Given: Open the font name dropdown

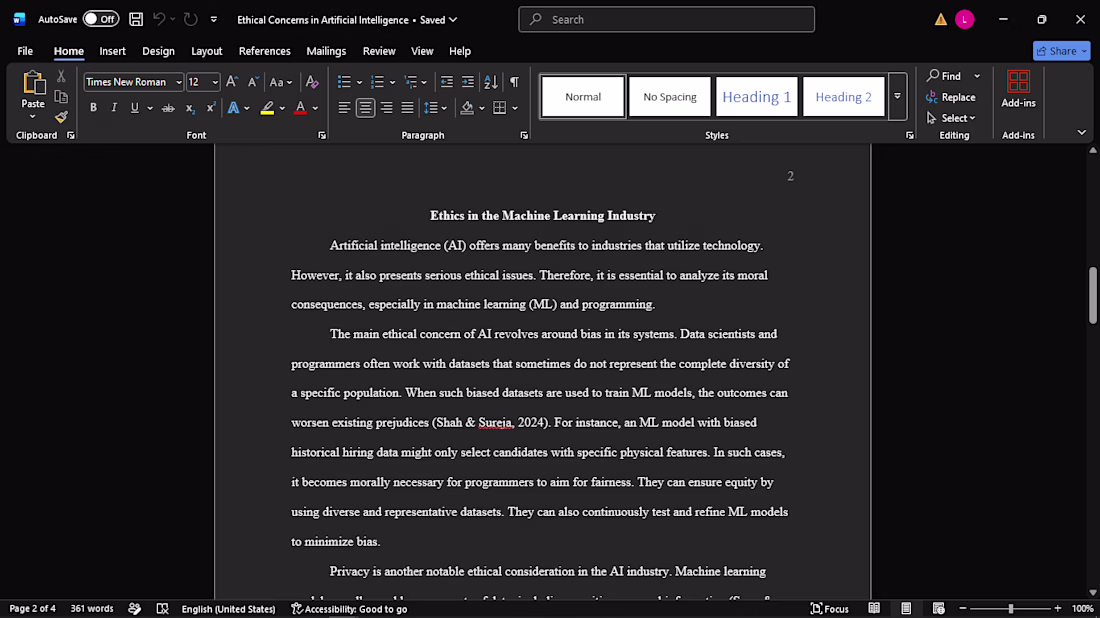Looking at the screenshot, I should tap(178, 83).
